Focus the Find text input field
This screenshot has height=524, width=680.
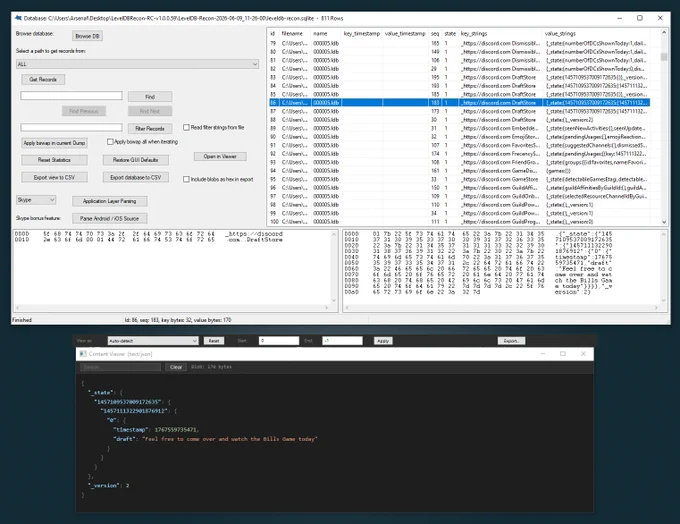(72, 95)
